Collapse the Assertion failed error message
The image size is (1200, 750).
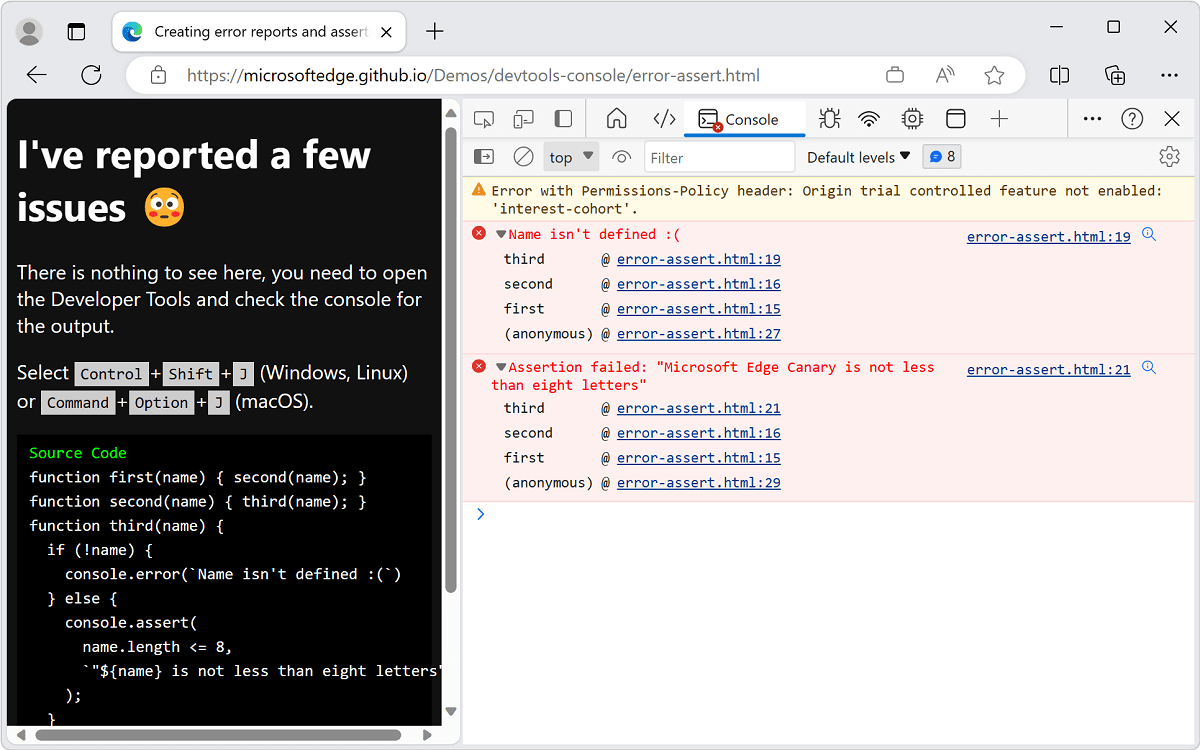[x=501, y=366]
